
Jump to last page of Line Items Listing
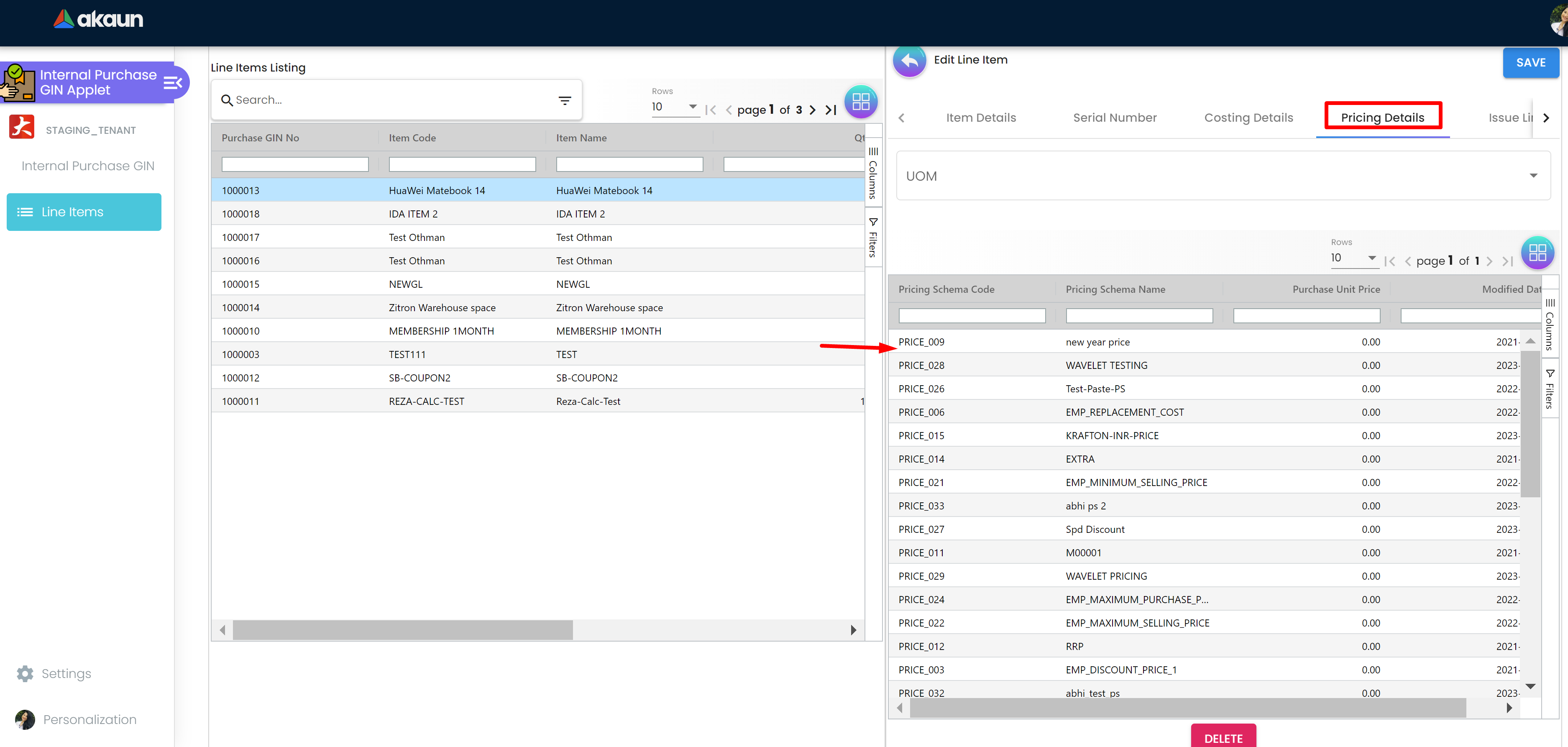click(x=831, y=110)
